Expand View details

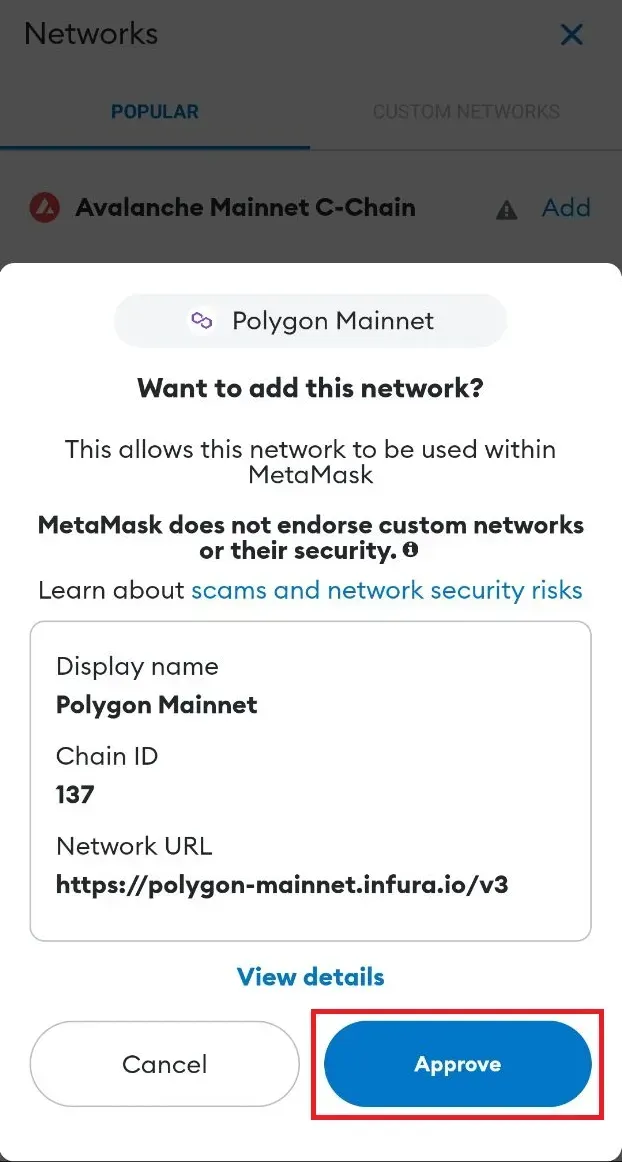pos(311,976)
